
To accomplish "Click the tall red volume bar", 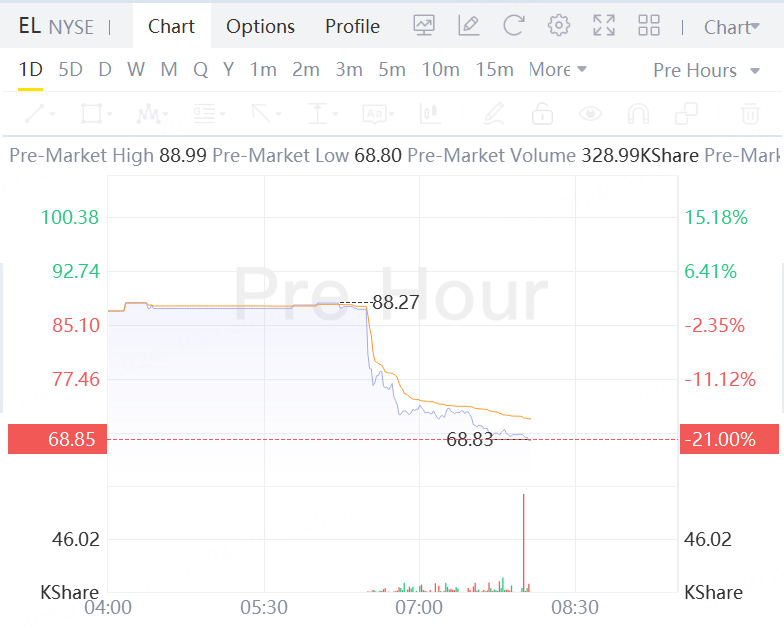I will [523, 540].
